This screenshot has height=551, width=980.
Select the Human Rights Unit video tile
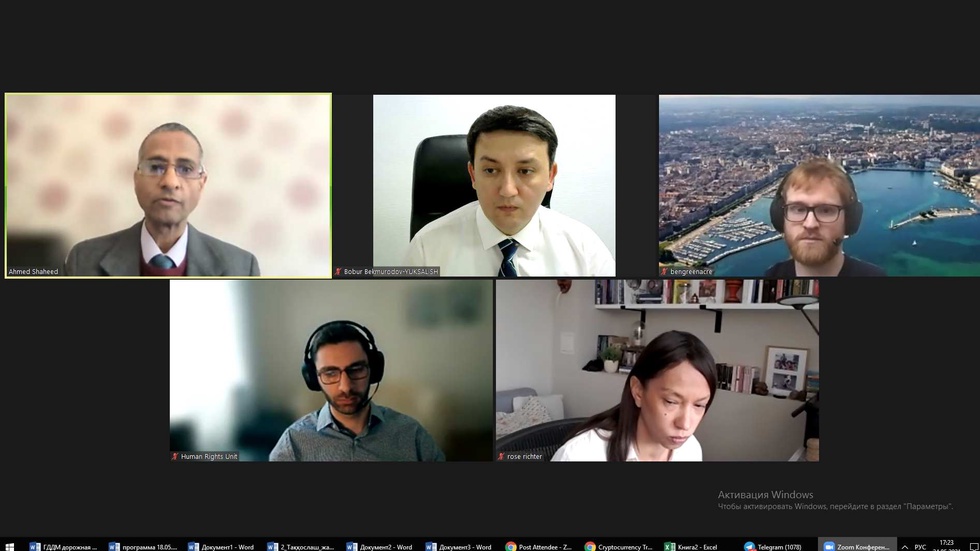(x=331, y=370)
